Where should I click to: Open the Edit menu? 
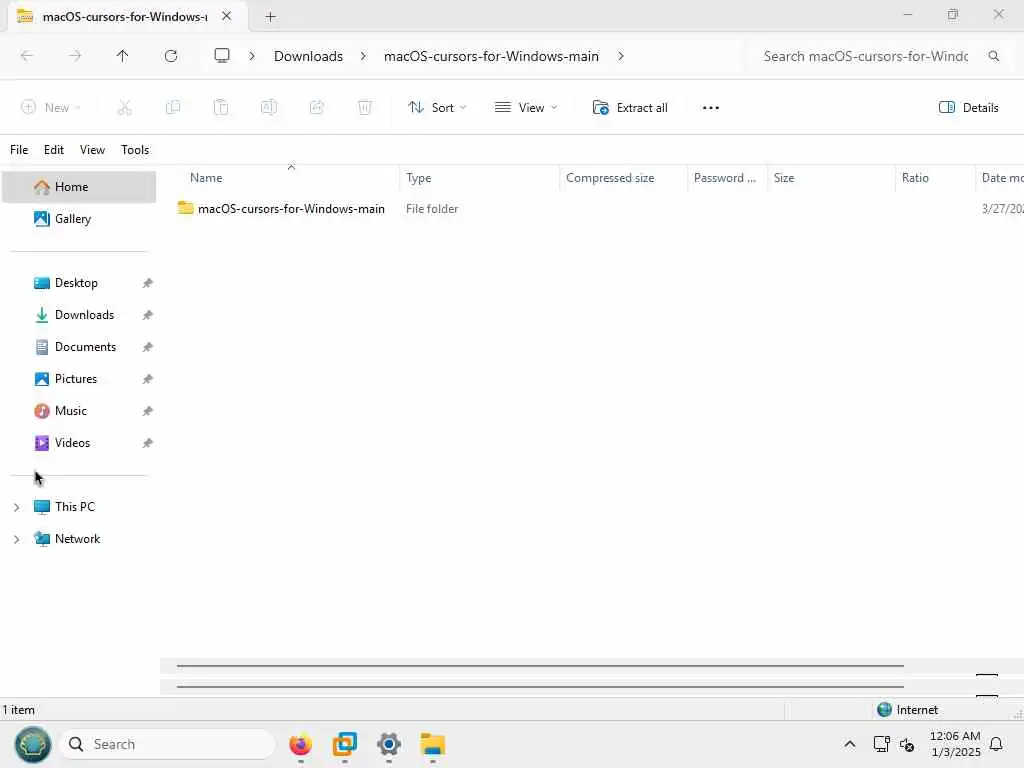pos(54,150)
